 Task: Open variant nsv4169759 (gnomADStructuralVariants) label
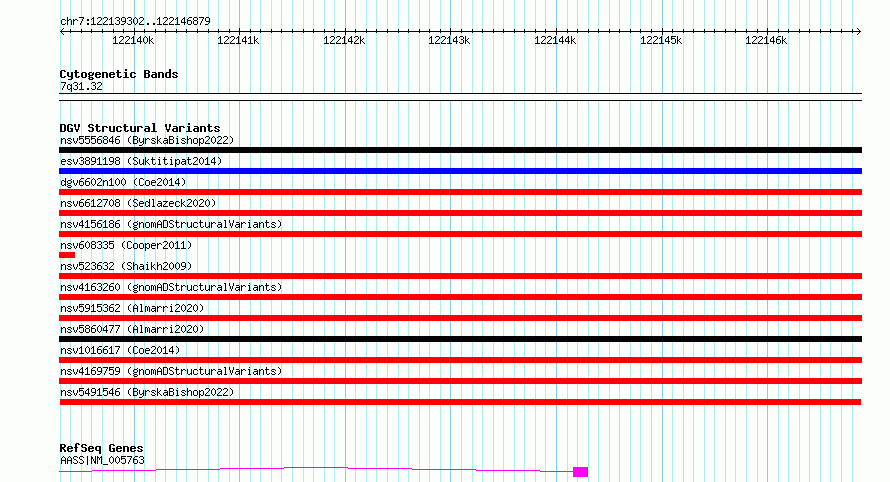point(171,371)
